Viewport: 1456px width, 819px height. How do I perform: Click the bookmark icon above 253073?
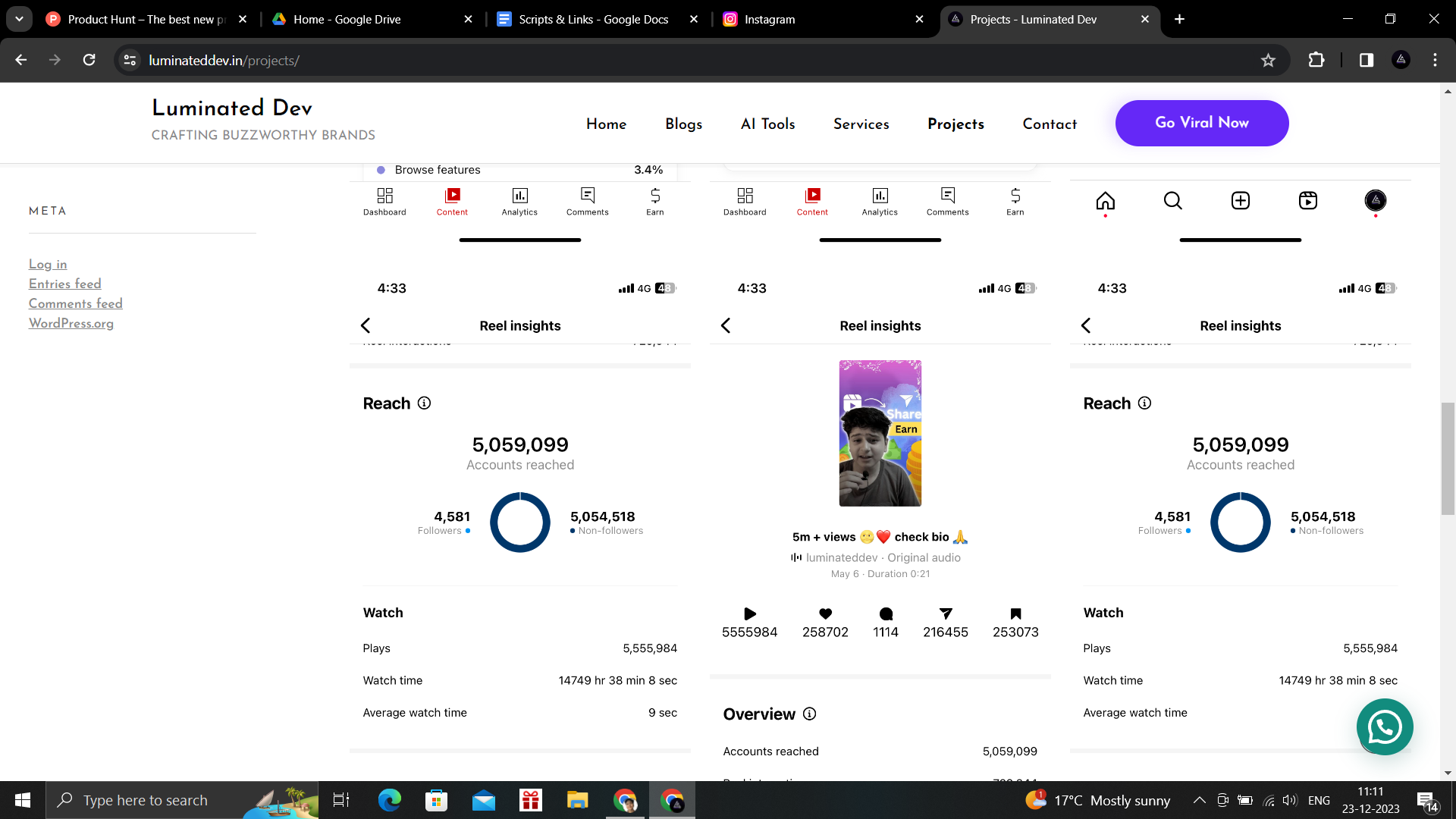click(x=1016, y=613)
